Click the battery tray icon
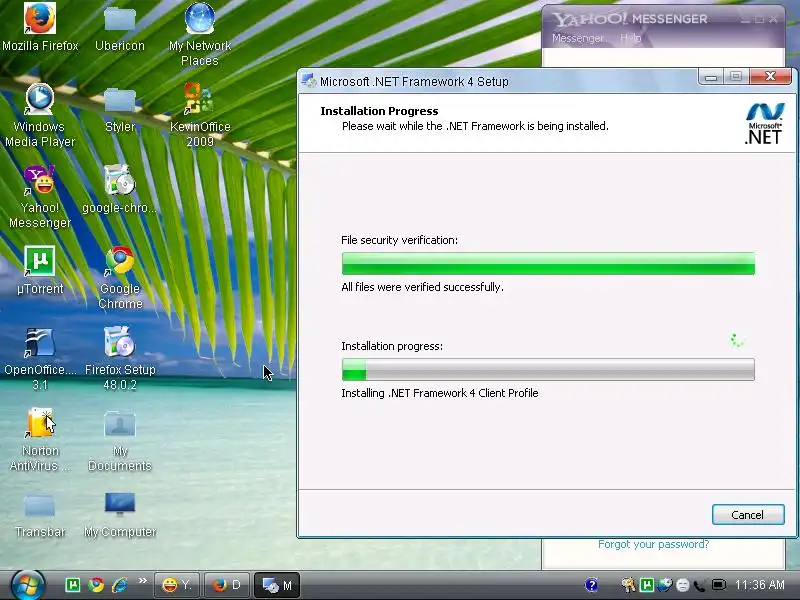Viewport: 800px width, 600px height. point(719,585)
